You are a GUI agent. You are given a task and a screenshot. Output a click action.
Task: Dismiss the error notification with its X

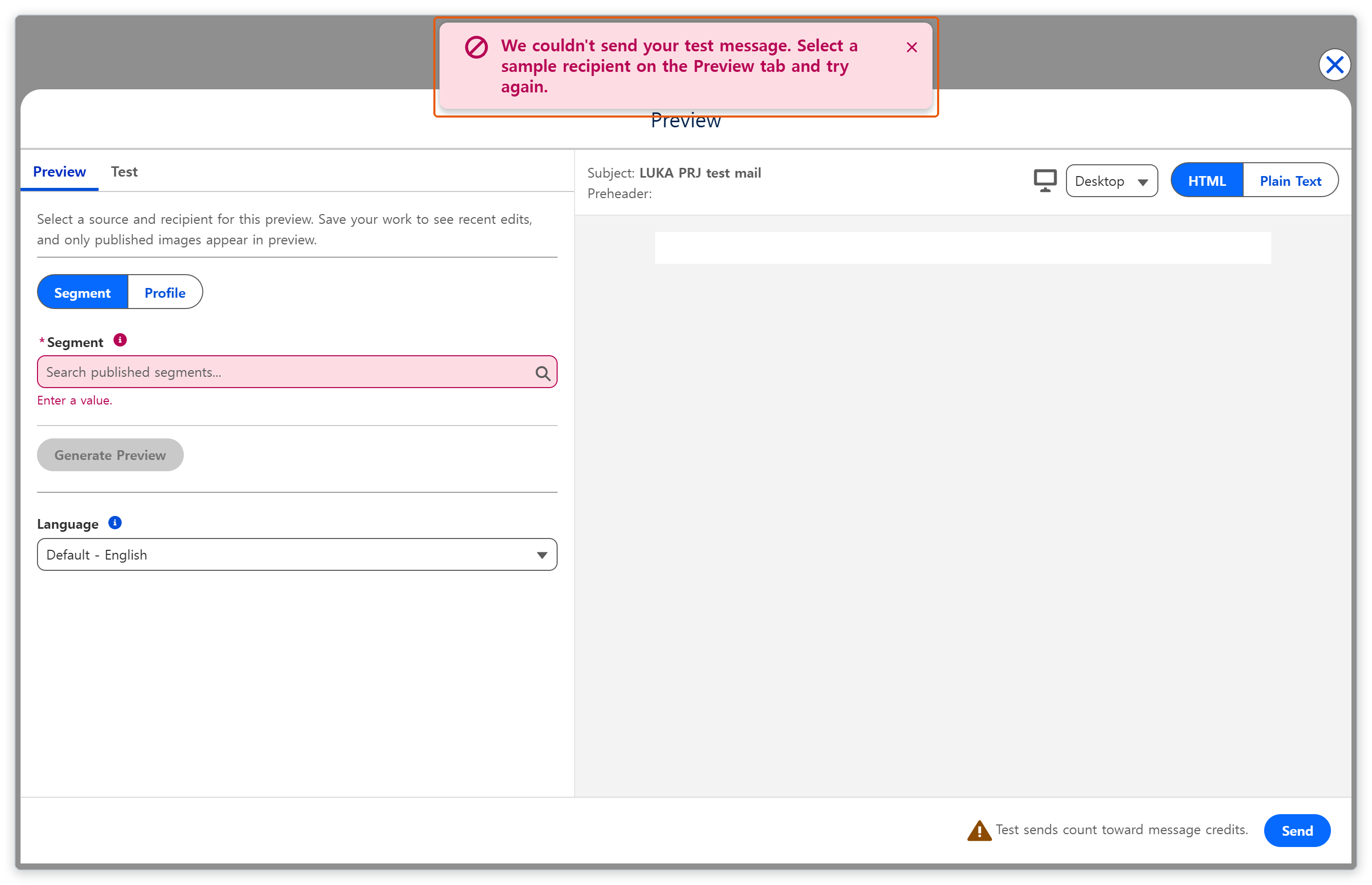[x=911, y=47]
